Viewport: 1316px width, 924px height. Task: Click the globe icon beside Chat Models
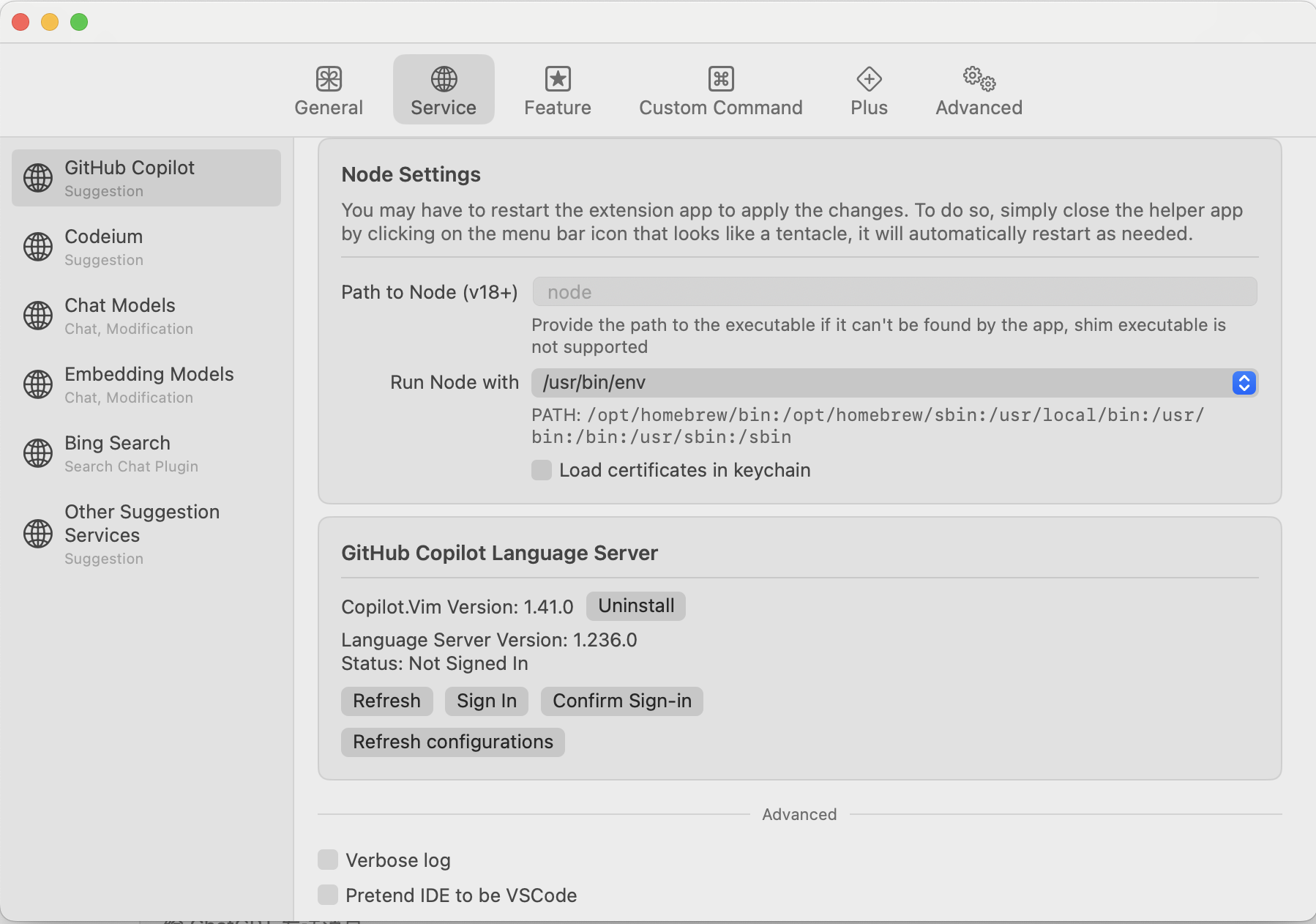38,316
